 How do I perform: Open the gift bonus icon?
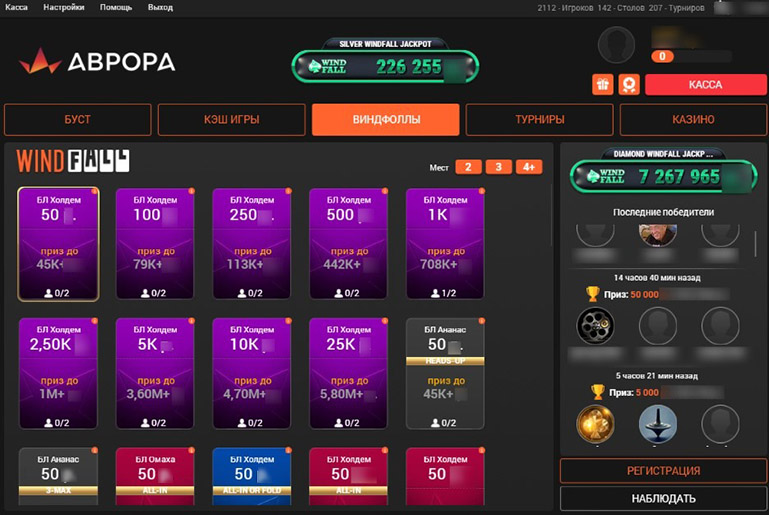(x=602, y=85)
